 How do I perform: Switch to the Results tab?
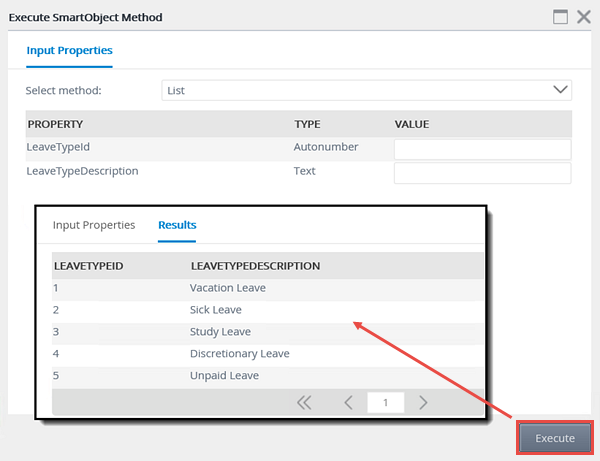point(177,225)
